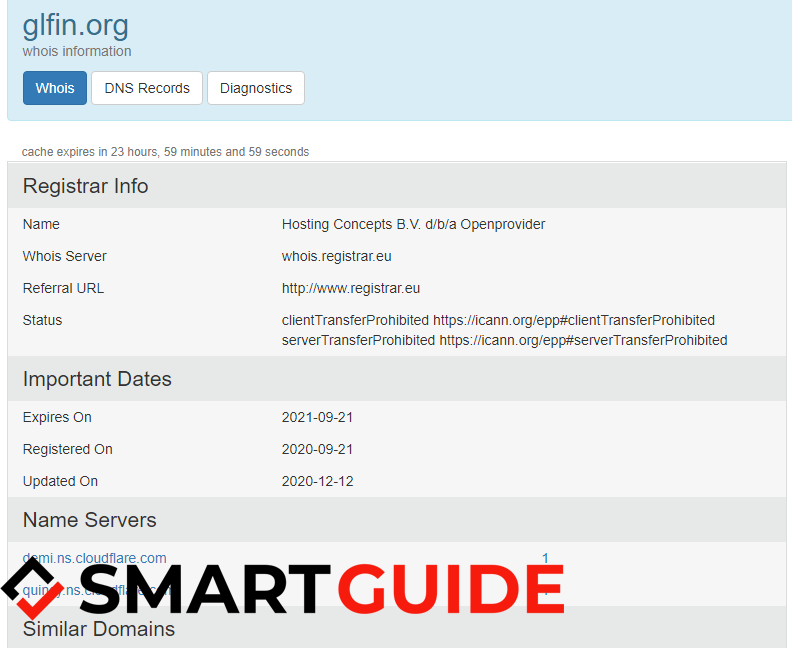Click the Updated On label
The width and height of the screenshot is (792, 648).
[x=60, y=481]
